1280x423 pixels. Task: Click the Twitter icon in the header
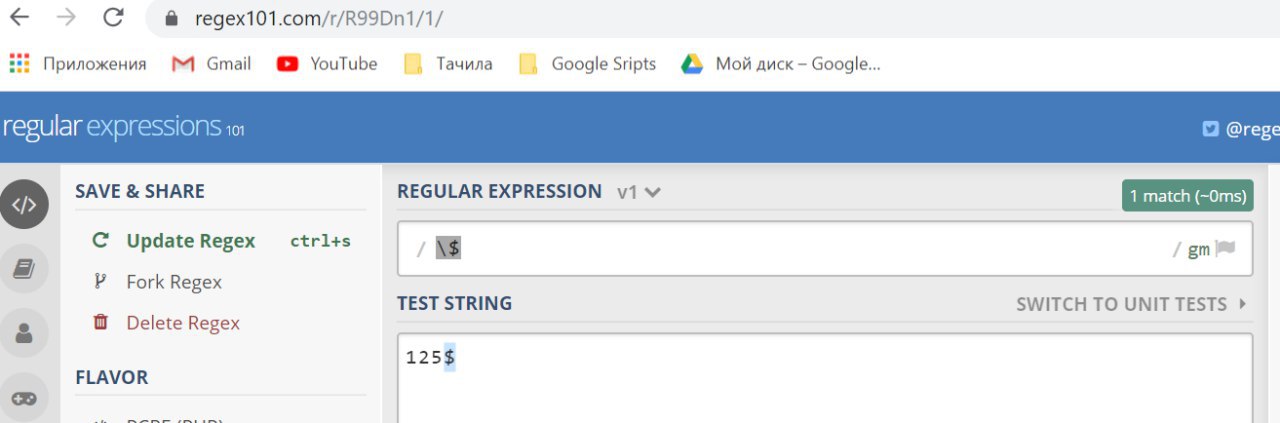pos(1211,128)
